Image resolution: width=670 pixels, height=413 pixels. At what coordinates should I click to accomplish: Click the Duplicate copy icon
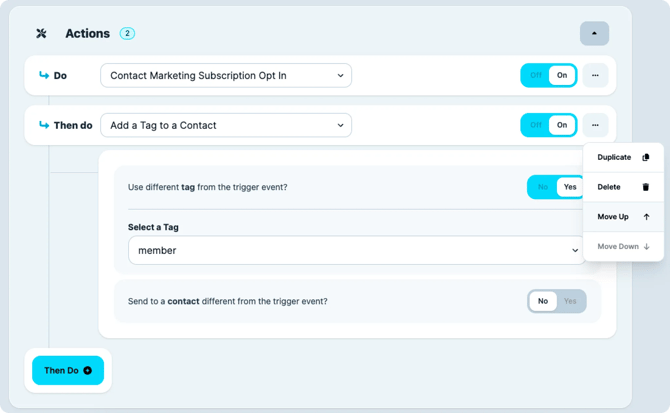point(646,157)
